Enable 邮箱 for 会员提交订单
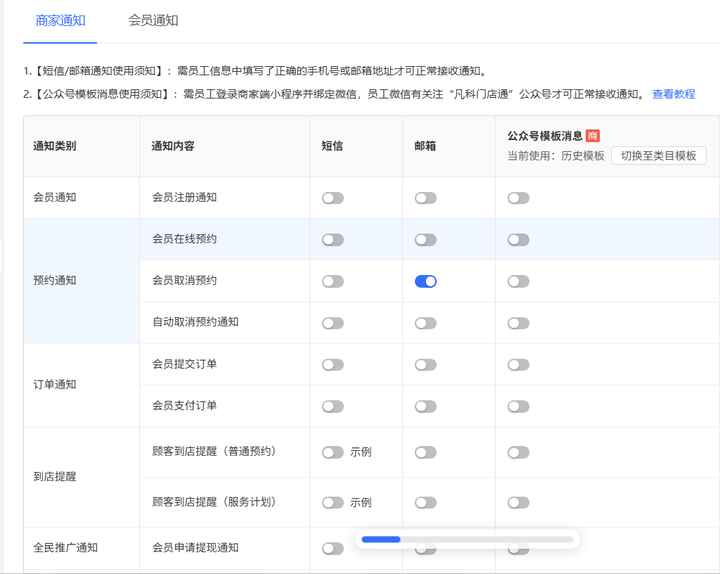The image size is (720, 574). pos(426,365)
